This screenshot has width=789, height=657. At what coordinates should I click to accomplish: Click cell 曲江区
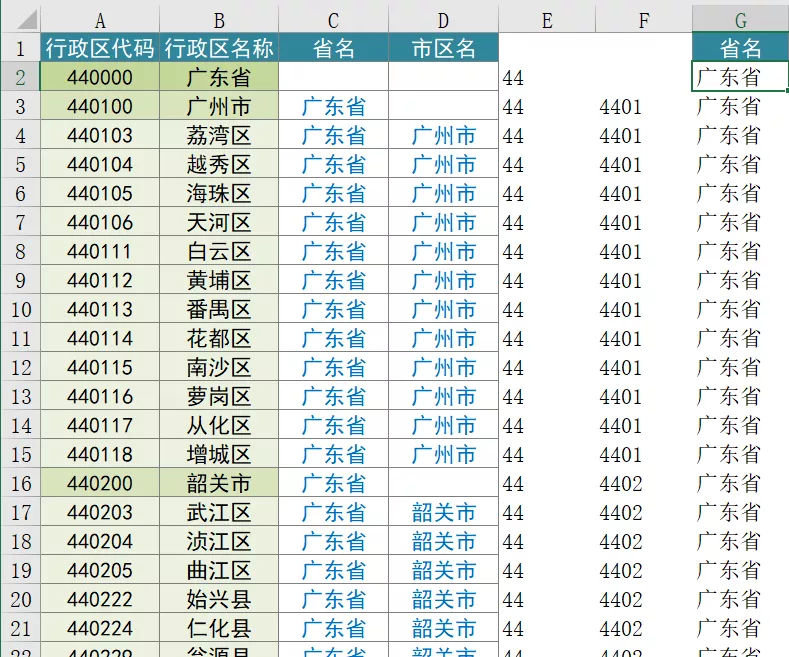click(x=219, y=570)
